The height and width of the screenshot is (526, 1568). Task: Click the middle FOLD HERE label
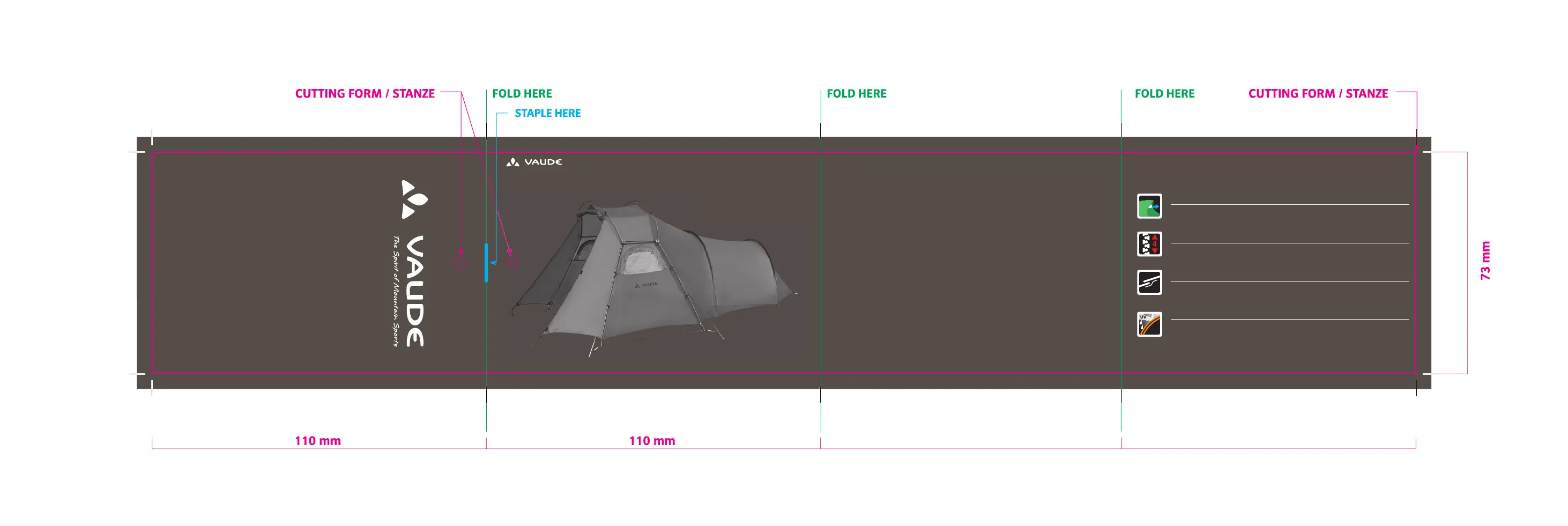pos(856,94)
